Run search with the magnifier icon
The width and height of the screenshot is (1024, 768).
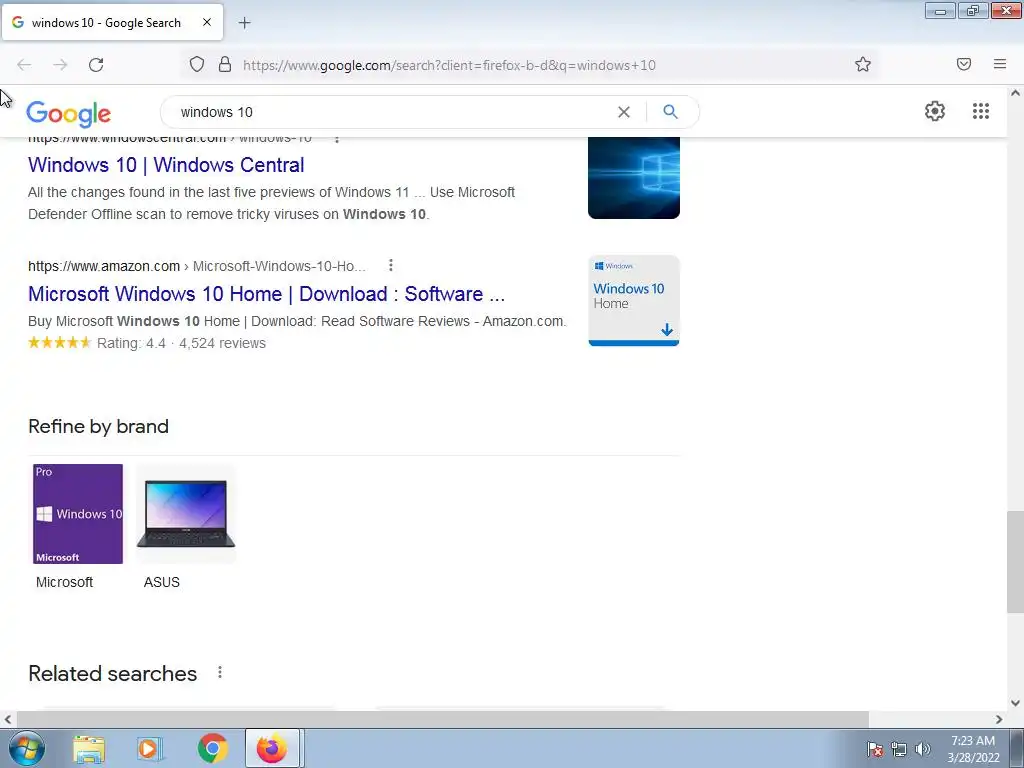pos(671,112)
